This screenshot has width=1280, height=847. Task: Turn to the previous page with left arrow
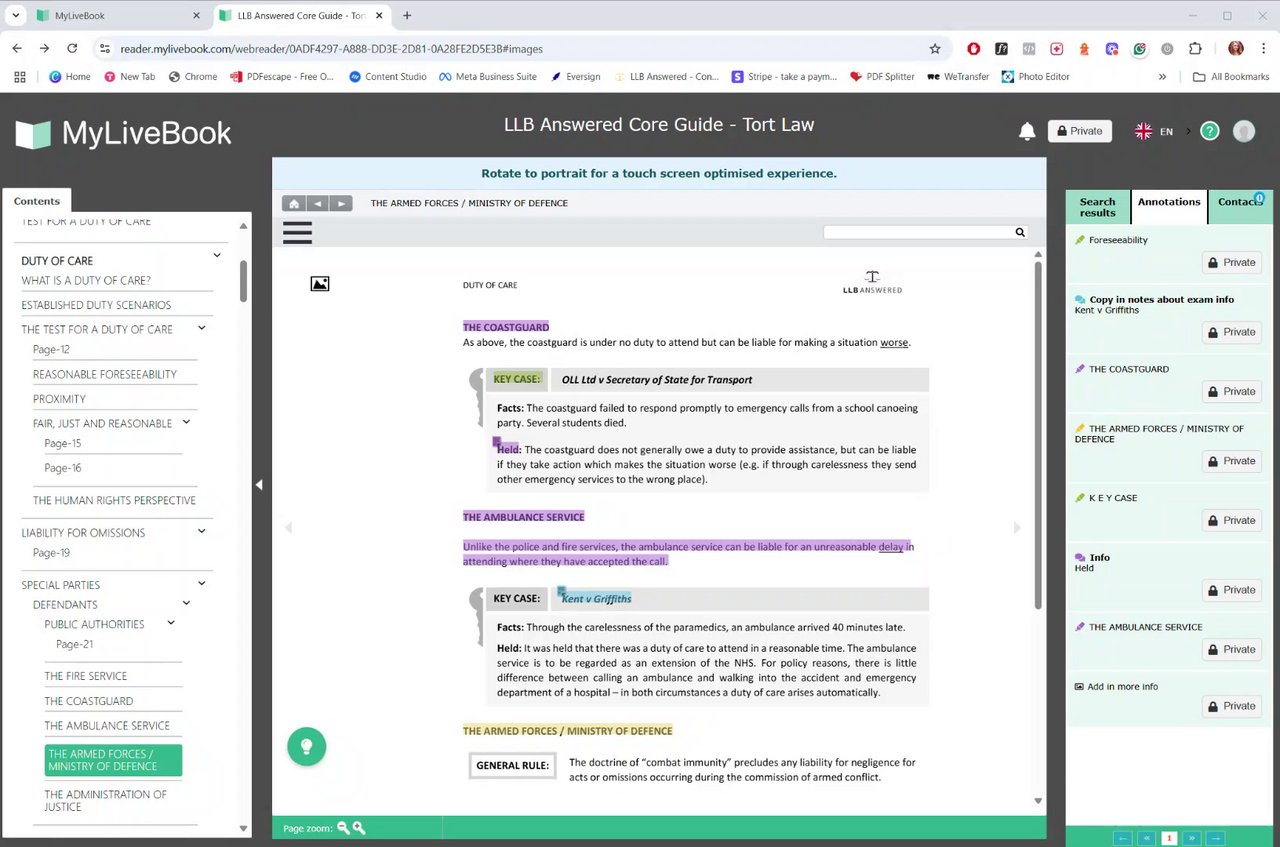(x=288, y=527)
